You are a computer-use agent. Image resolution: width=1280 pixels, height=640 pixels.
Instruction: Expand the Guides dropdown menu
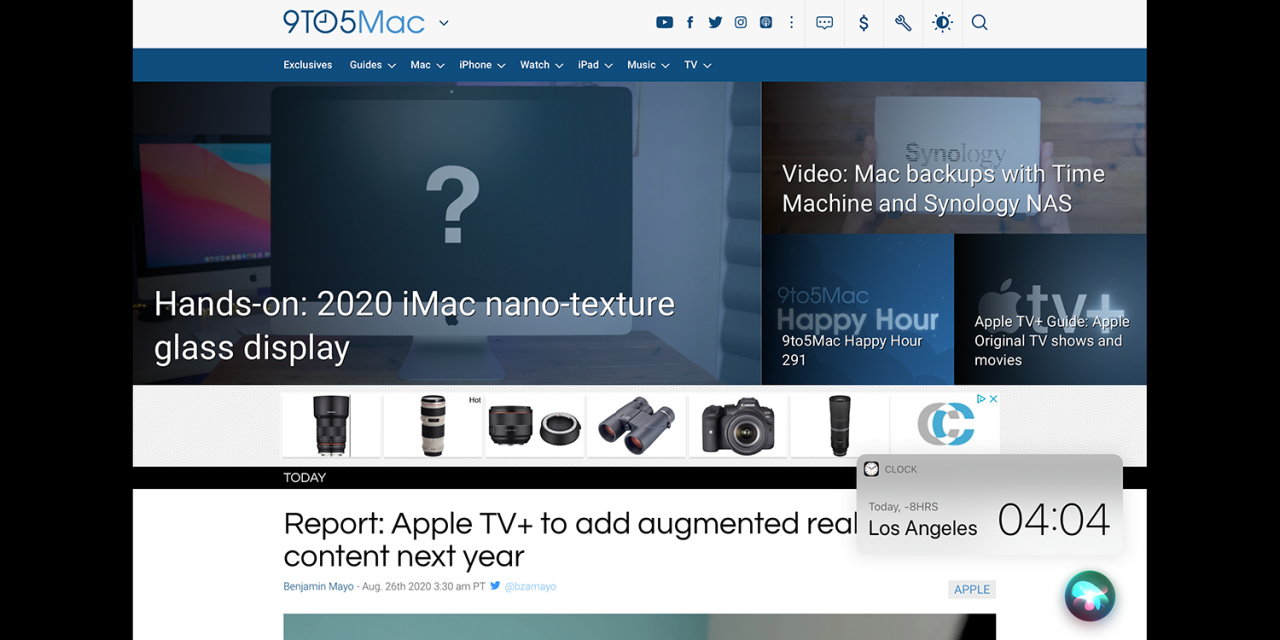tap(372, 65)
